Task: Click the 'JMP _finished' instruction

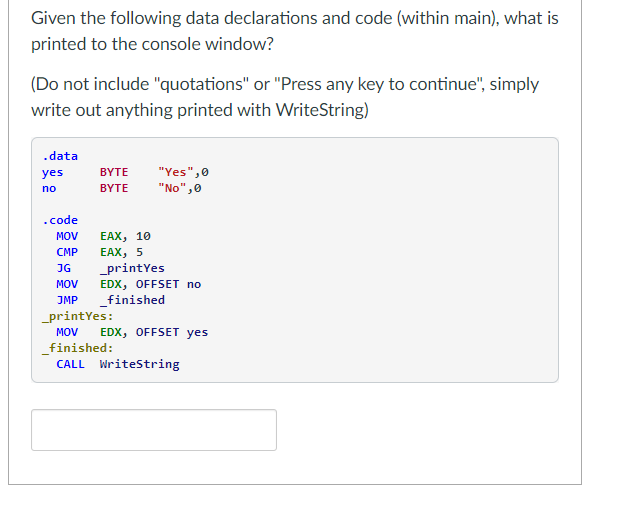Action: [110, 300]
